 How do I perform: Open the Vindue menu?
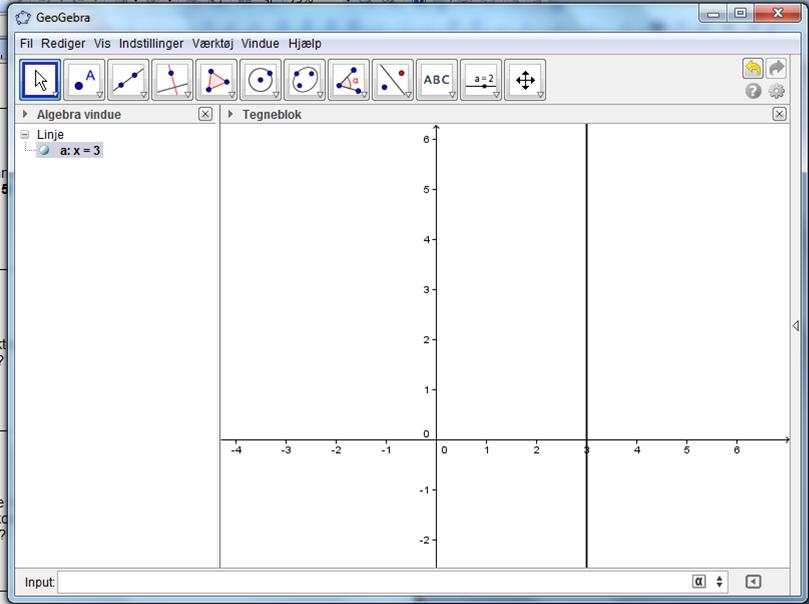tap(260, 44)
